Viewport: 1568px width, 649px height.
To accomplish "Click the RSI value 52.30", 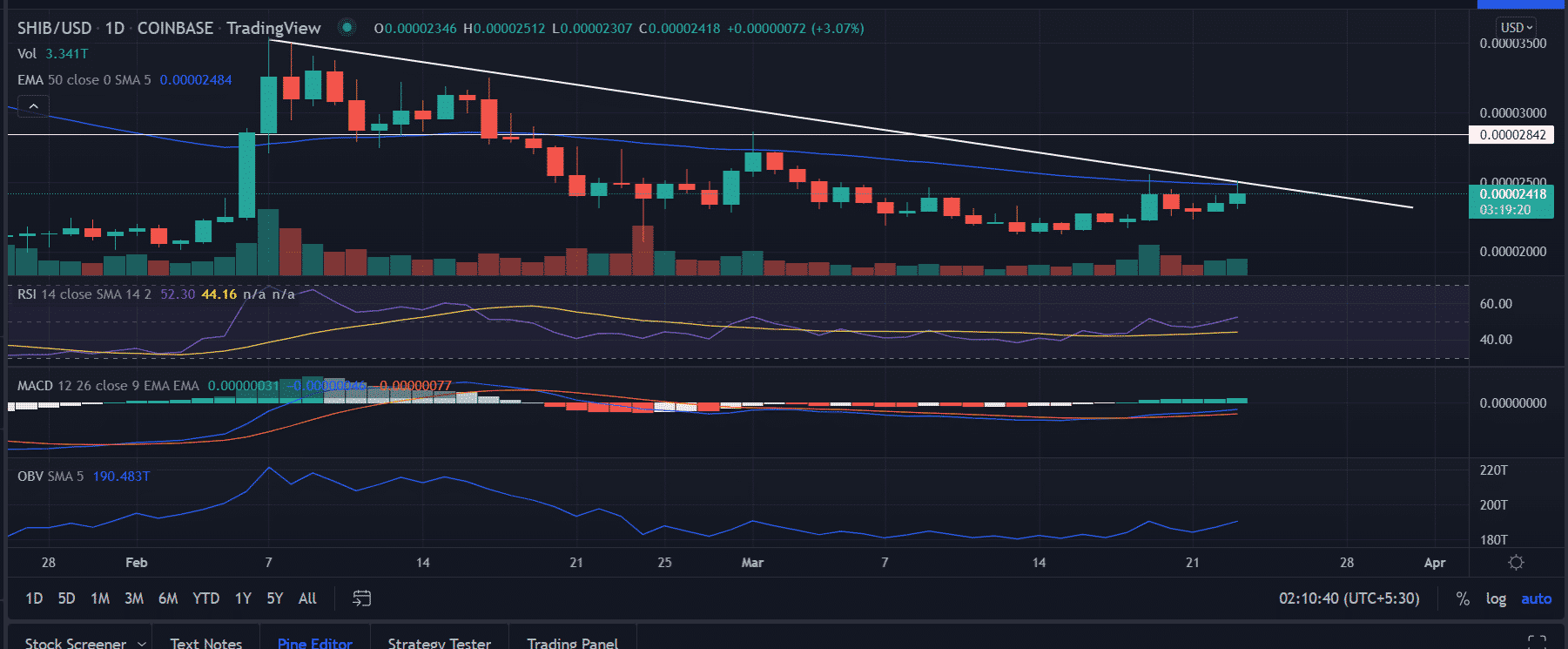I will tap(178, 294).
